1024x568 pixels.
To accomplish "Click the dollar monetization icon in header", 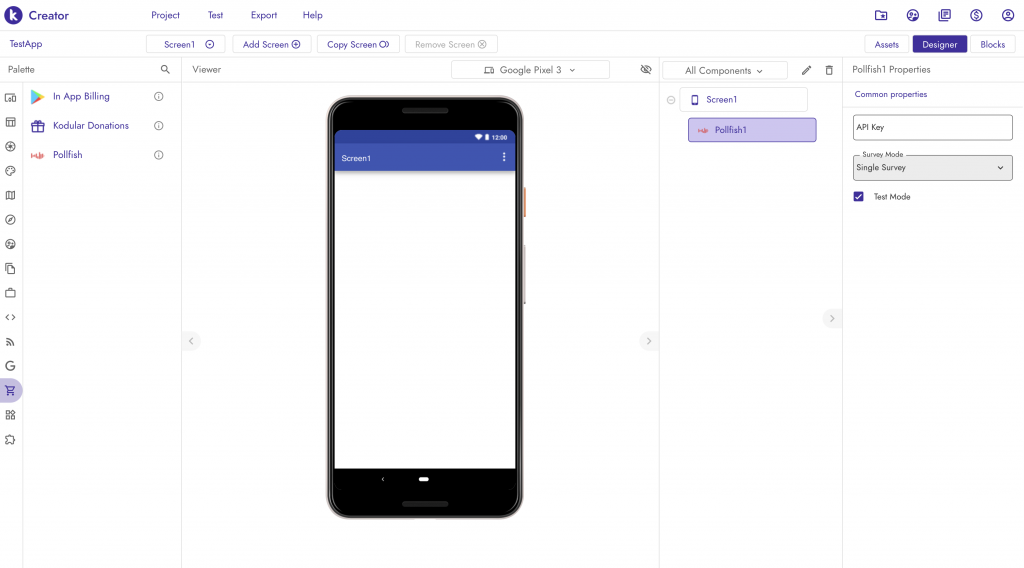I will pos(976,15).
